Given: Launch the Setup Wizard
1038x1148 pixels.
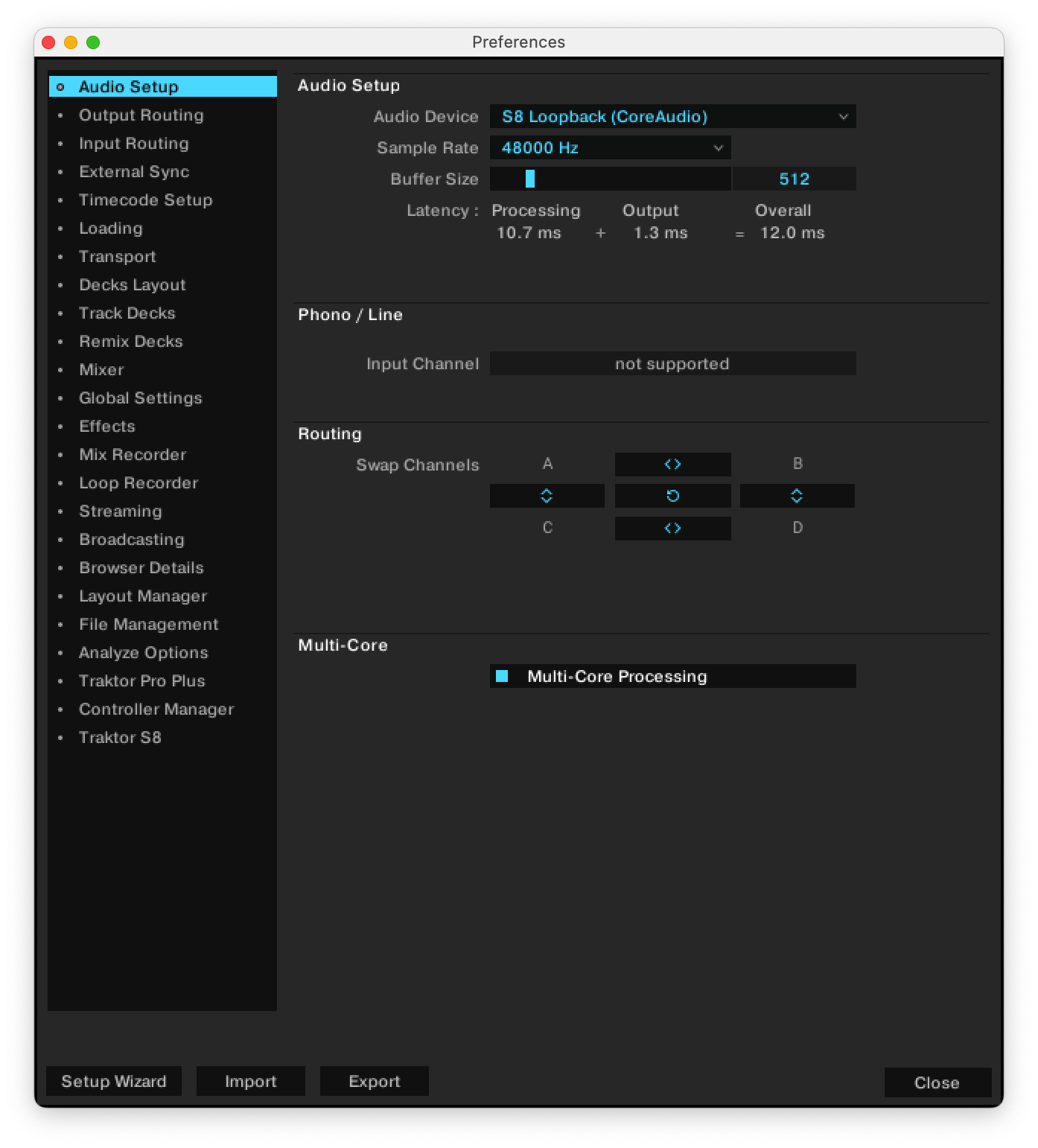Looking at the screenshot, I should 114,1081.
